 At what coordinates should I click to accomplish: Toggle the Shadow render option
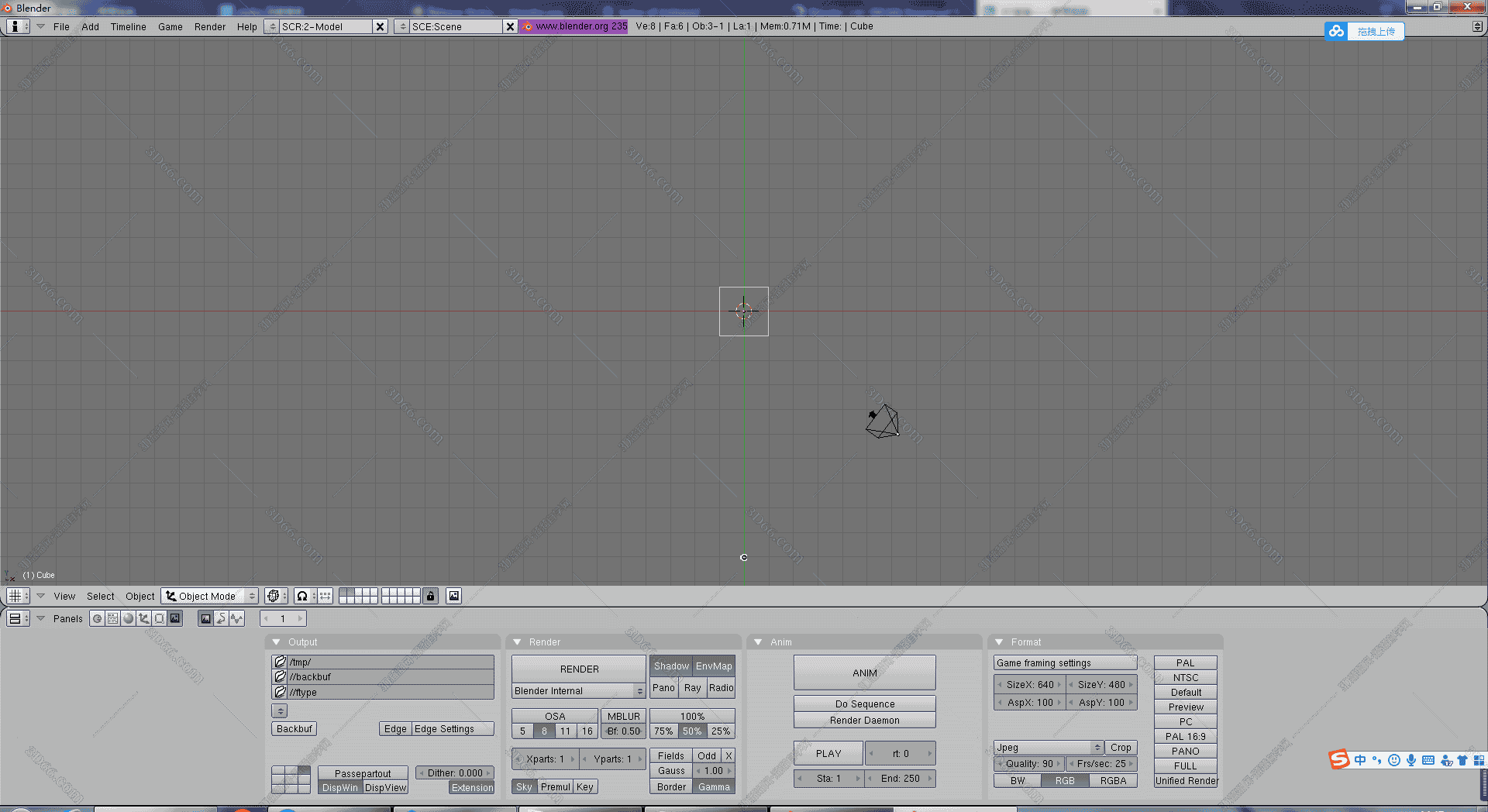(670, 666)
